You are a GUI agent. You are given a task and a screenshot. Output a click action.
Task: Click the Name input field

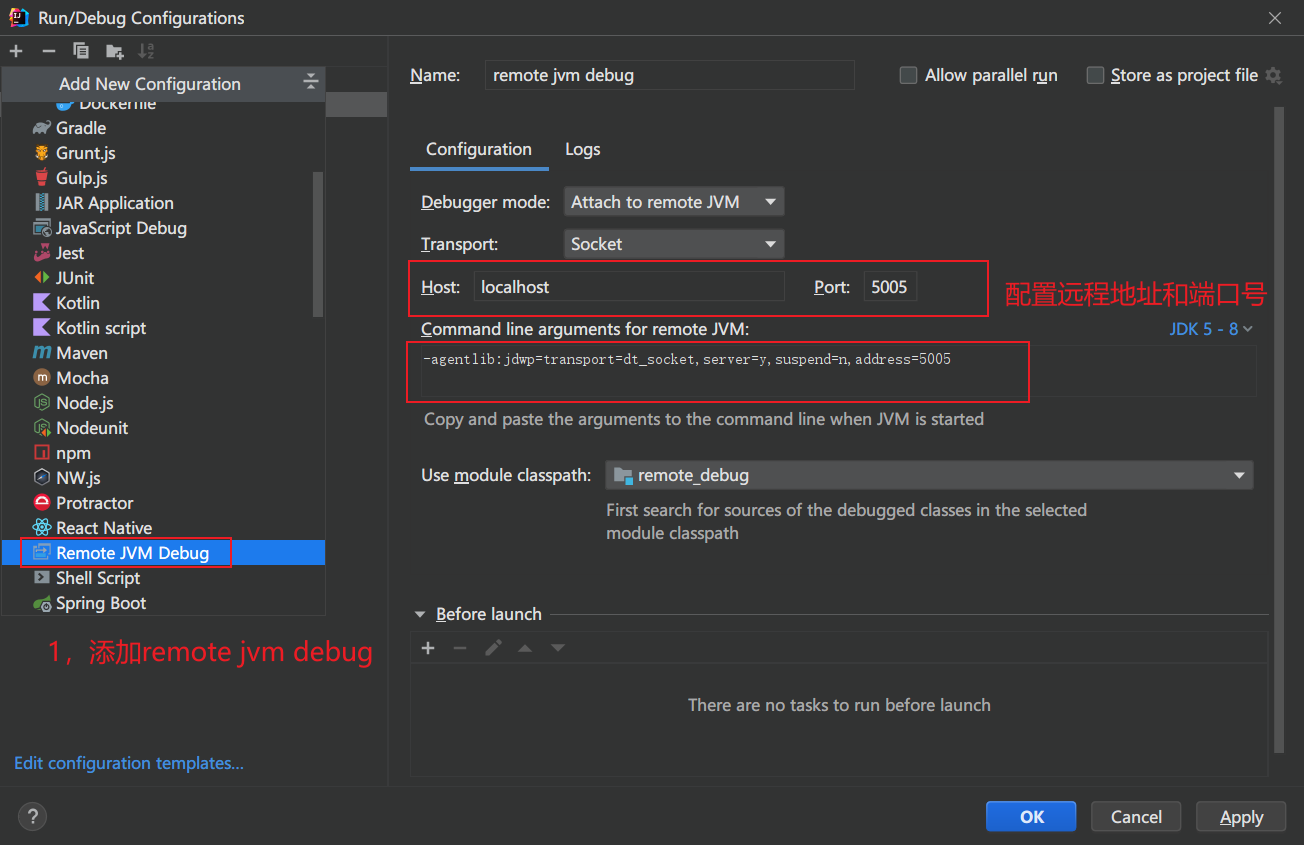click(670, 75)
